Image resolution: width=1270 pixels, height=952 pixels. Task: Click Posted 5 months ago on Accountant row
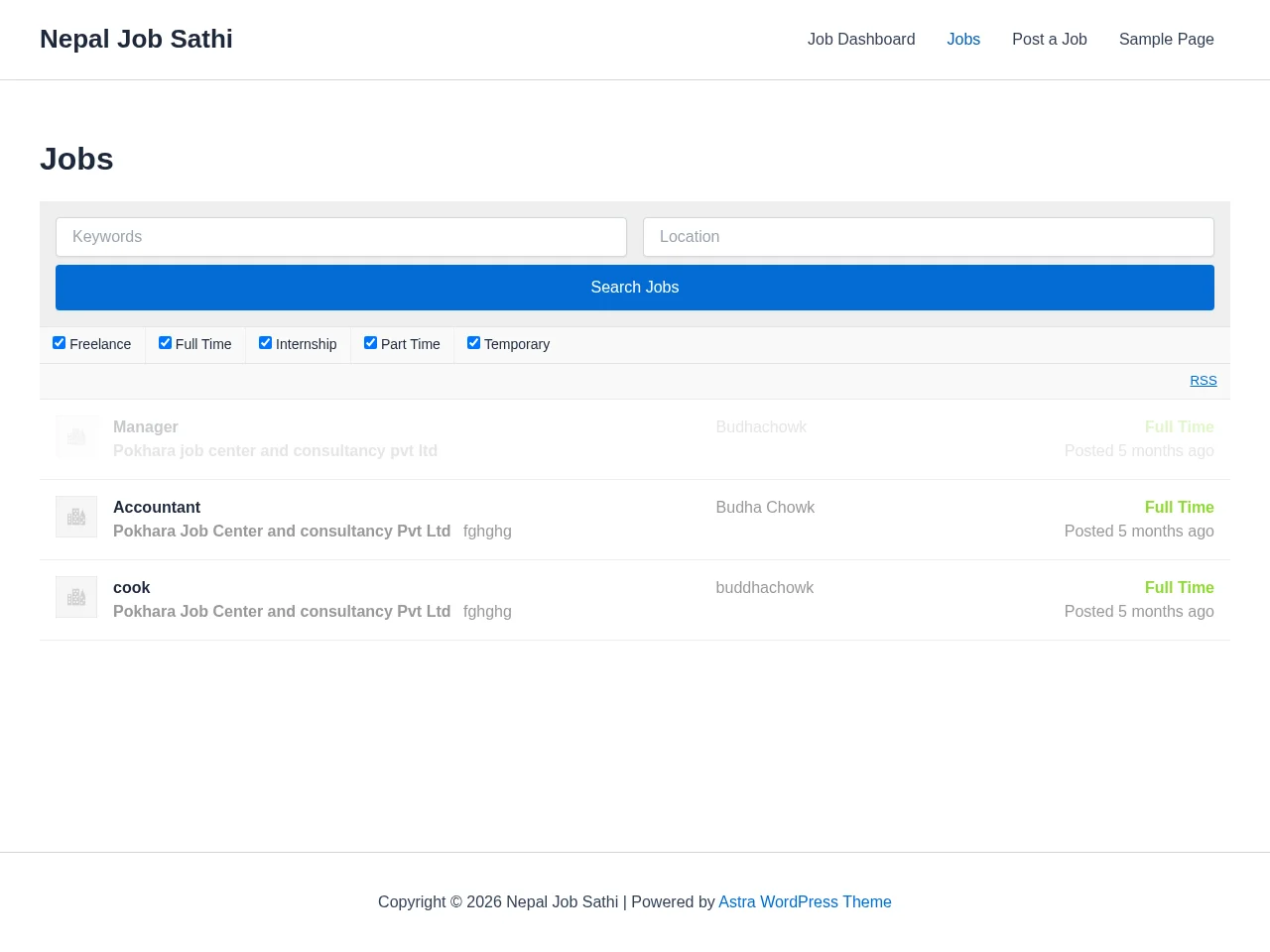pyautogui.click(x=1139, y=531)
